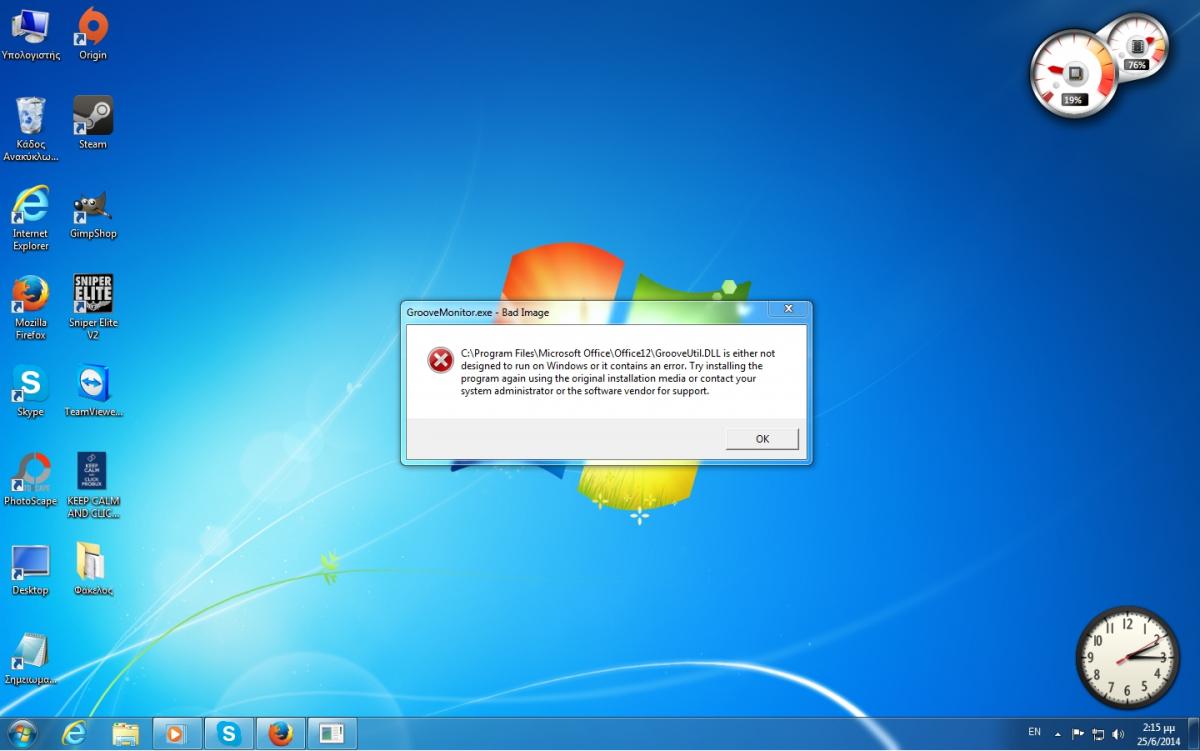Click OK in the Bad Image dialog
Screen dimensions: 1200x751
click(x=762, y=439)
